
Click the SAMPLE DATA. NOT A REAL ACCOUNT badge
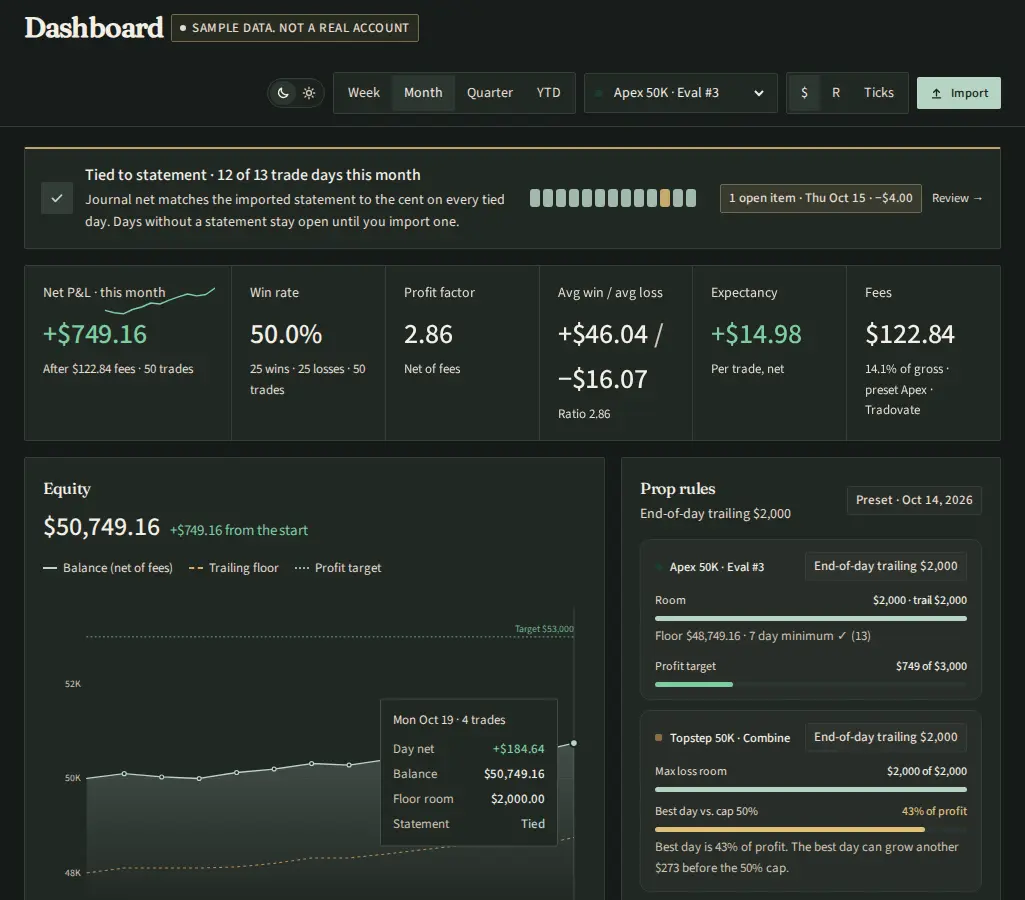pyautogui.click(x=295, y=28)
